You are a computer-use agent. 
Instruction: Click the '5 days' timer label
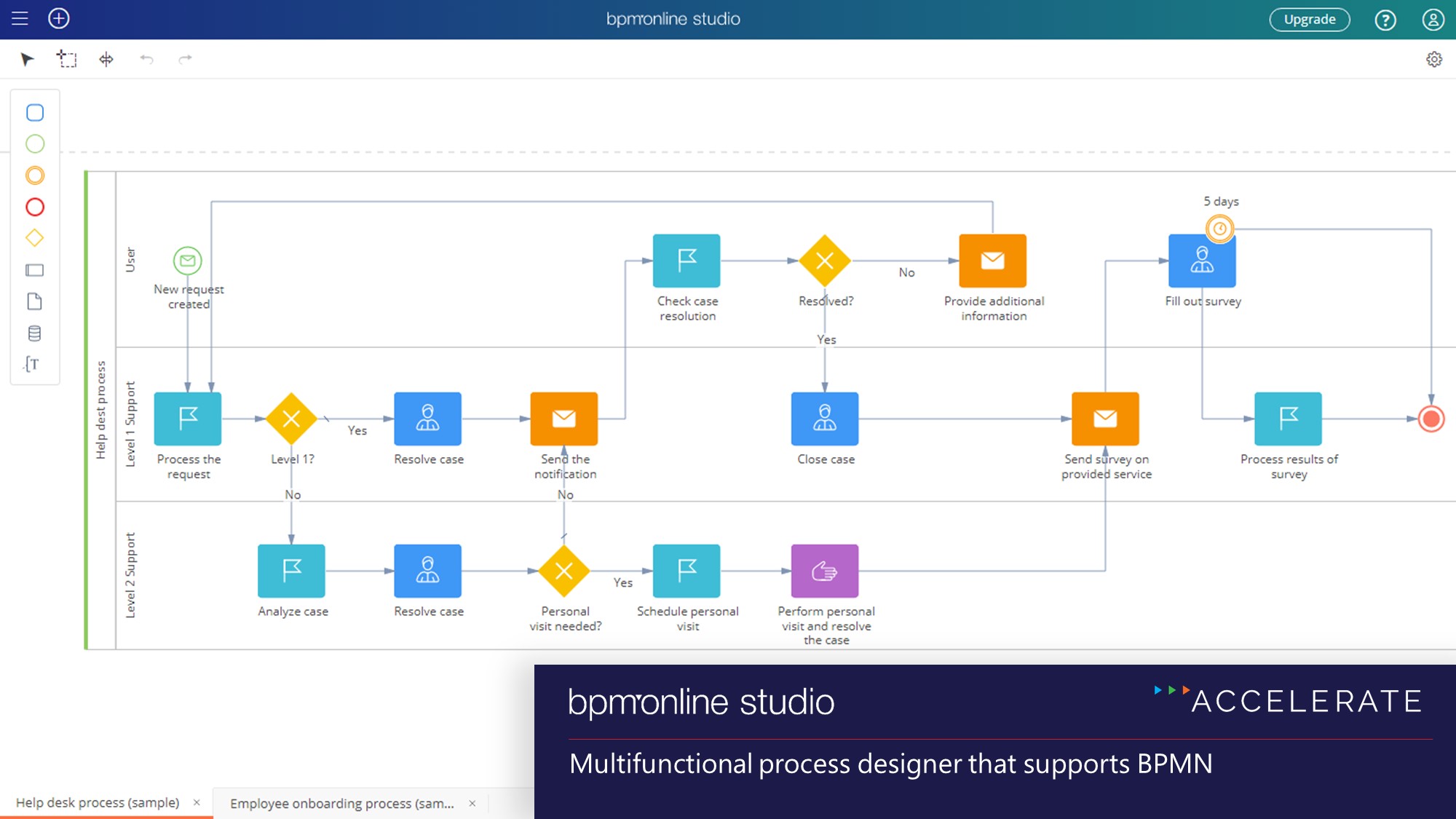(1221, 202)
